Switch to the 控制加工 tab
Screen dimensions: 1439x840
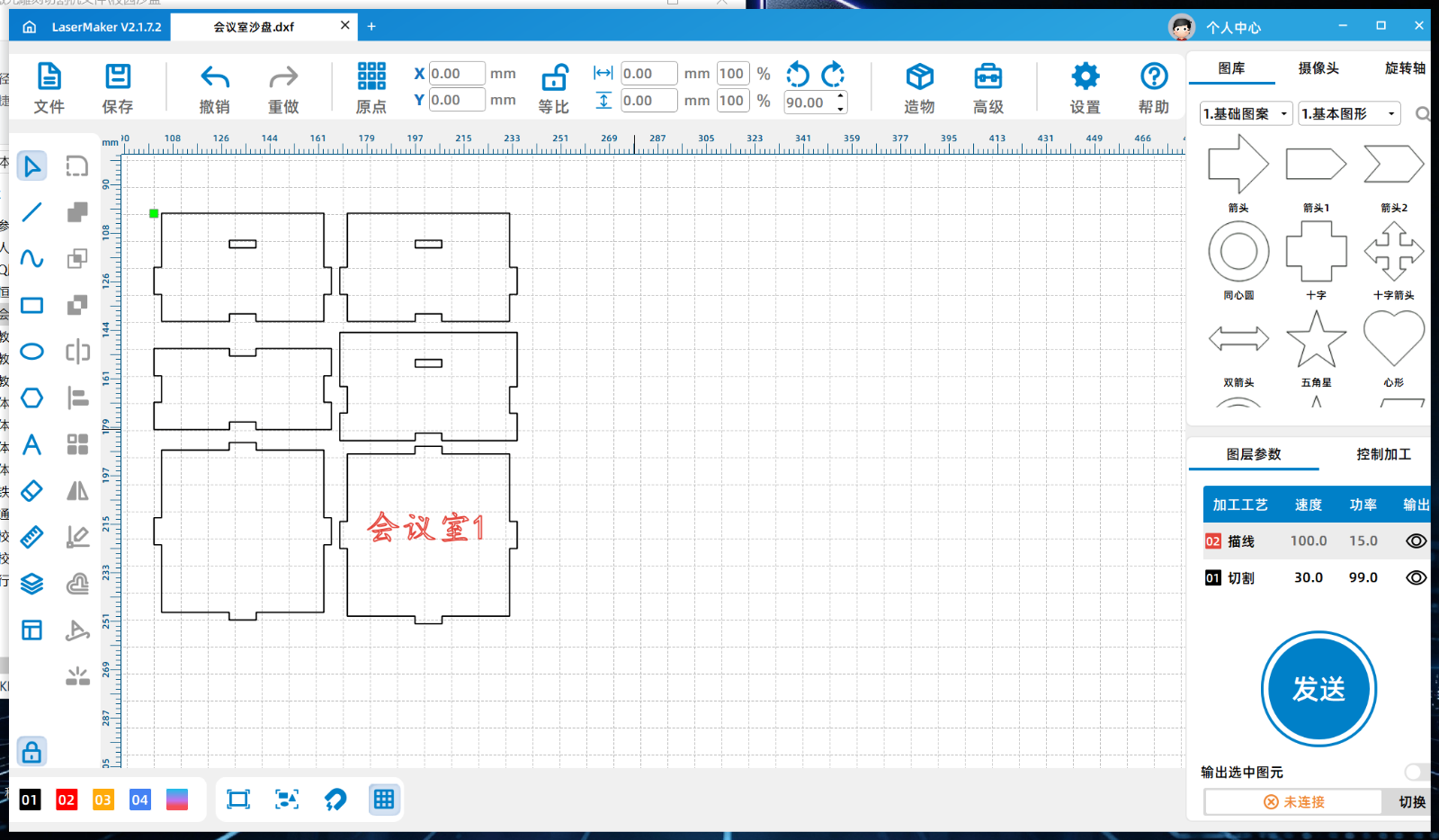click(1384, 455)
